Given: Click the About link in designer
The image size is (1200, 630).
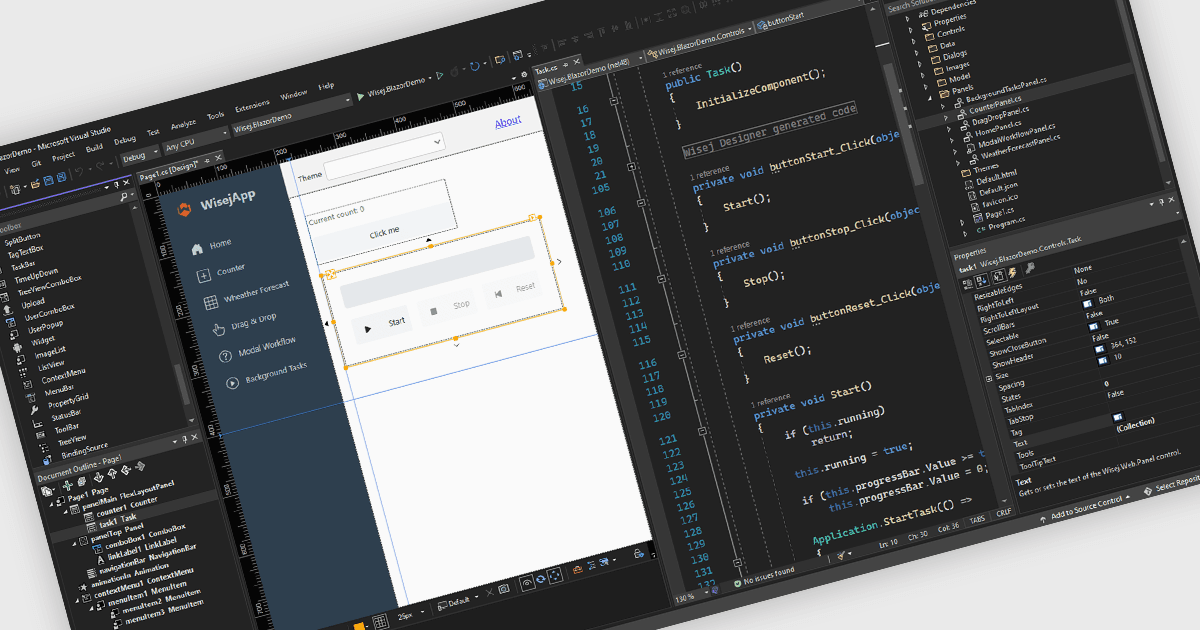Looking at the screenshot, I should [508, 121].
